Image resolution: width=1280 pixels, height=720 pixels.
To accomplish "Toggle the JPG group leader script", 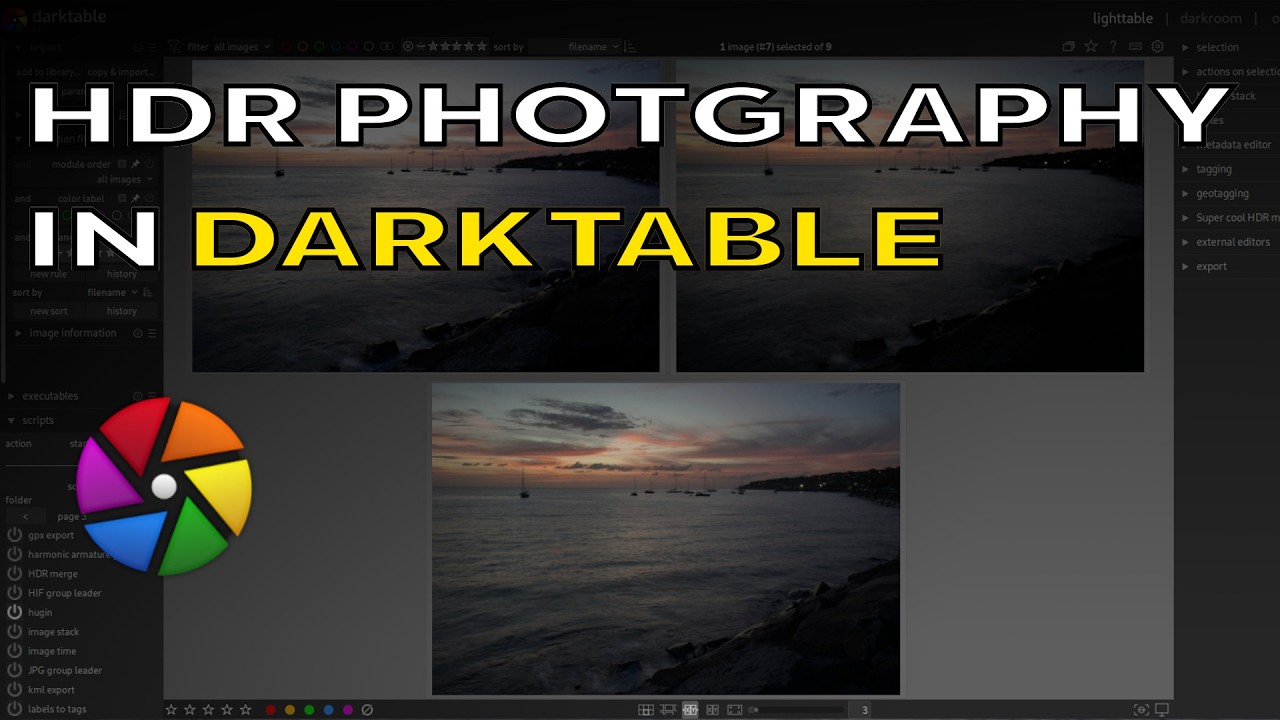I will pyautogui.click(x=14, y=670).
